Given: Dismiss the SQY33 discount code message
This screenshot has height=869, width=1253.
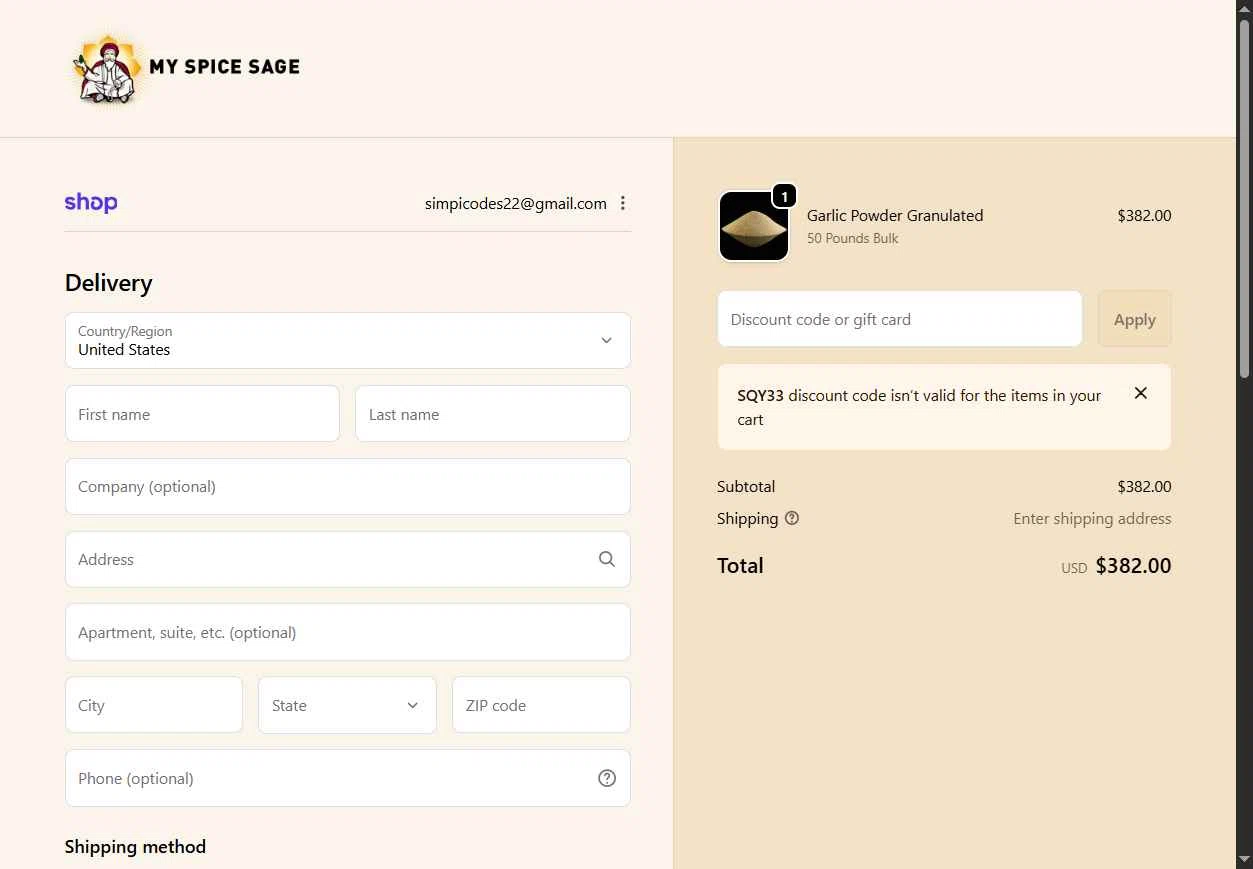Looking at the screenshot, I should point(1141,393).
